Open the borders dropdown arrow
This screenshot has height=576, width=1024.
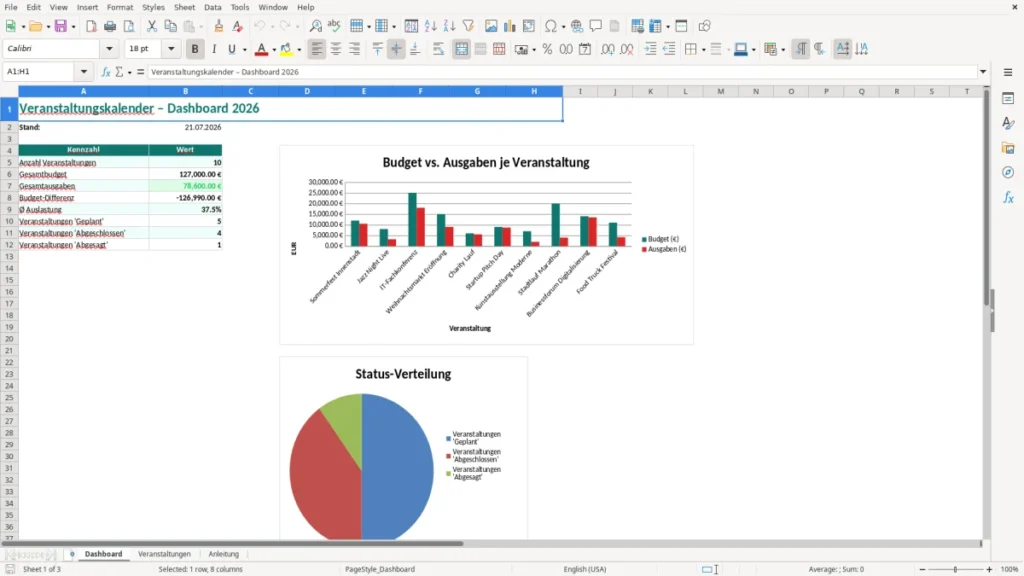(x=703, y=50)
